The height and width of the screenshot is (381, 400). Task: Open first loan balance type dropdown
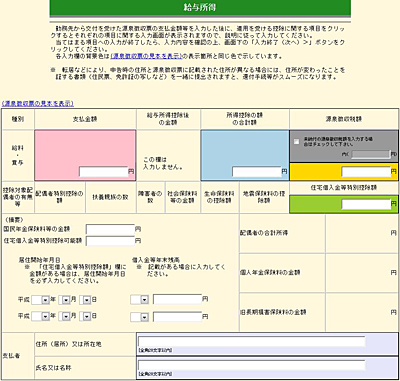click(139, 300)
